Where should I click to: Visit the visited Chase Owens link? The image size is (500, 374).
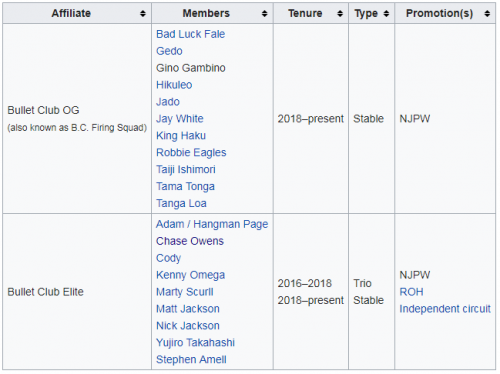190,241
